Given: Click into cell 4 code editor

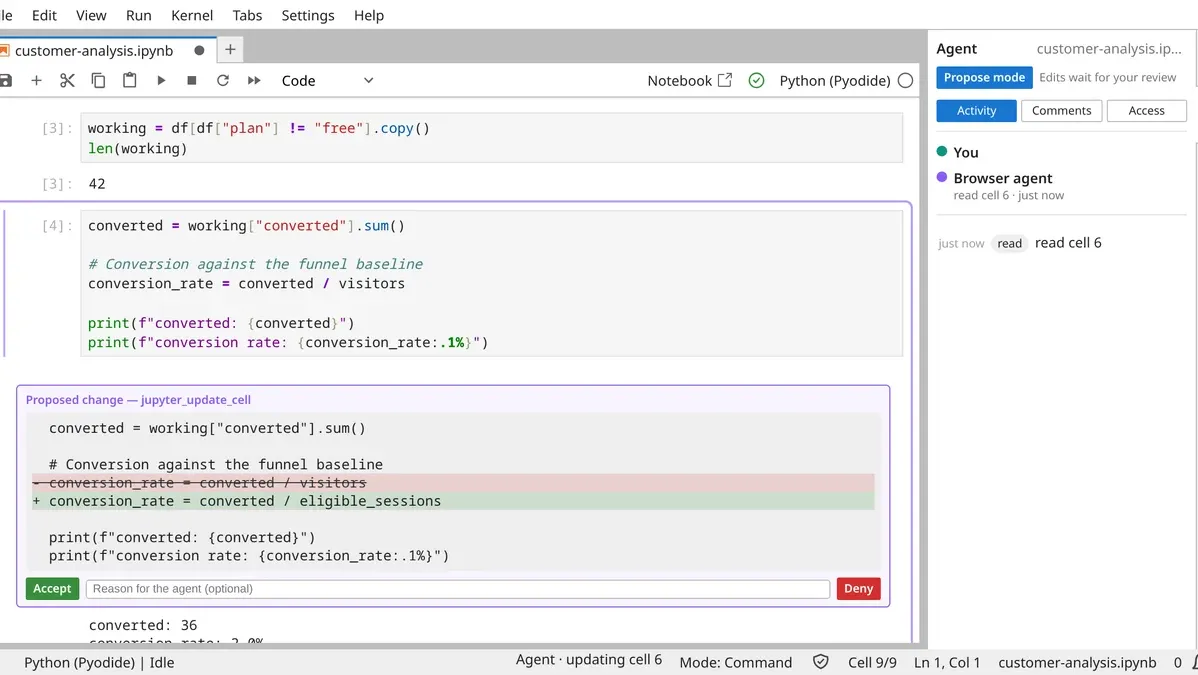Looking at the screenshot, I should coord(491,284).
